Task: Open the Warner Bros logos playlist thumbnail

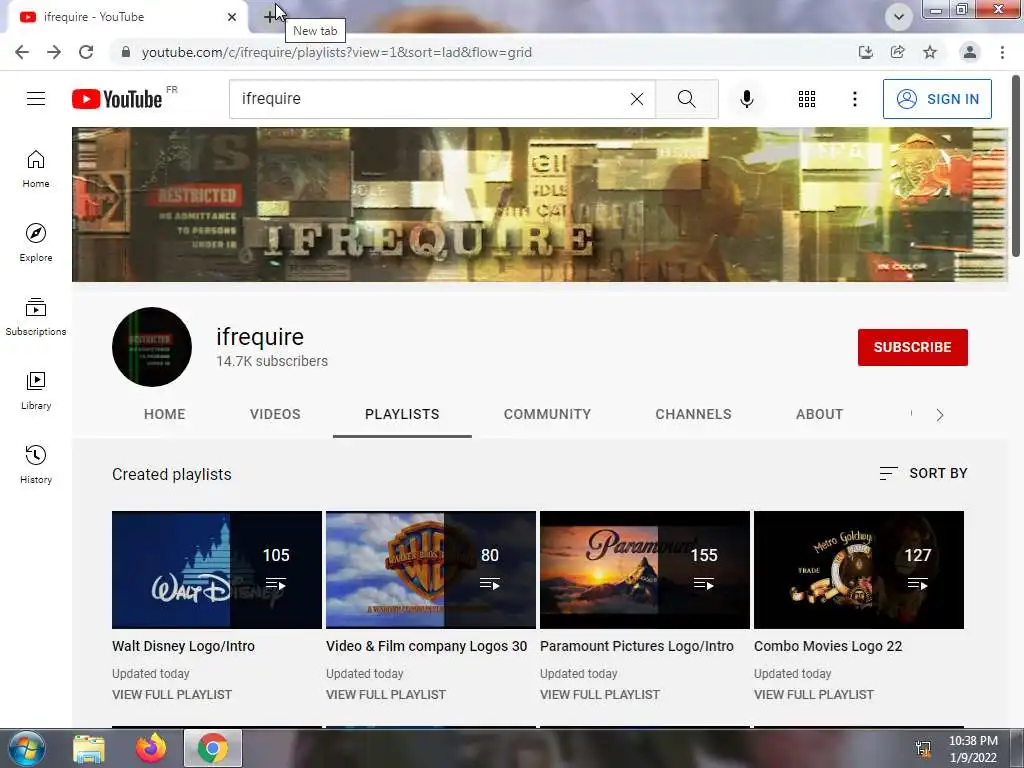Action: coord(431,570)
